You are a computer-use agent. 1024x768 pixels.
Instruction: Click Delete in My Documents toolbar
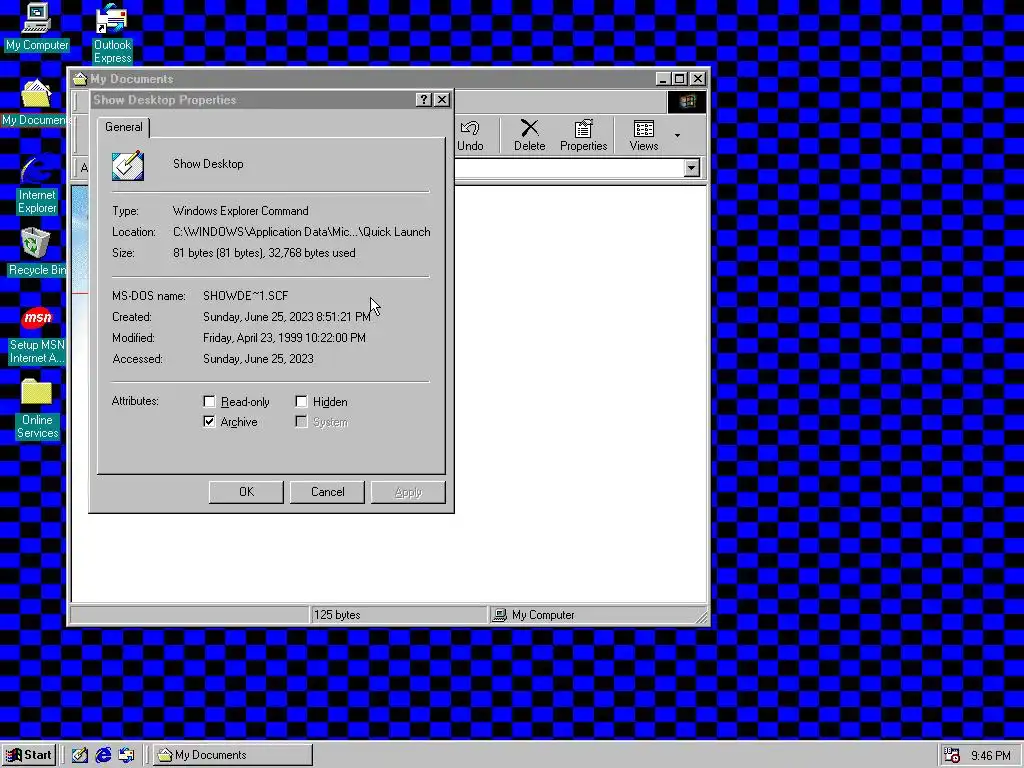click(x=529, y=136)
